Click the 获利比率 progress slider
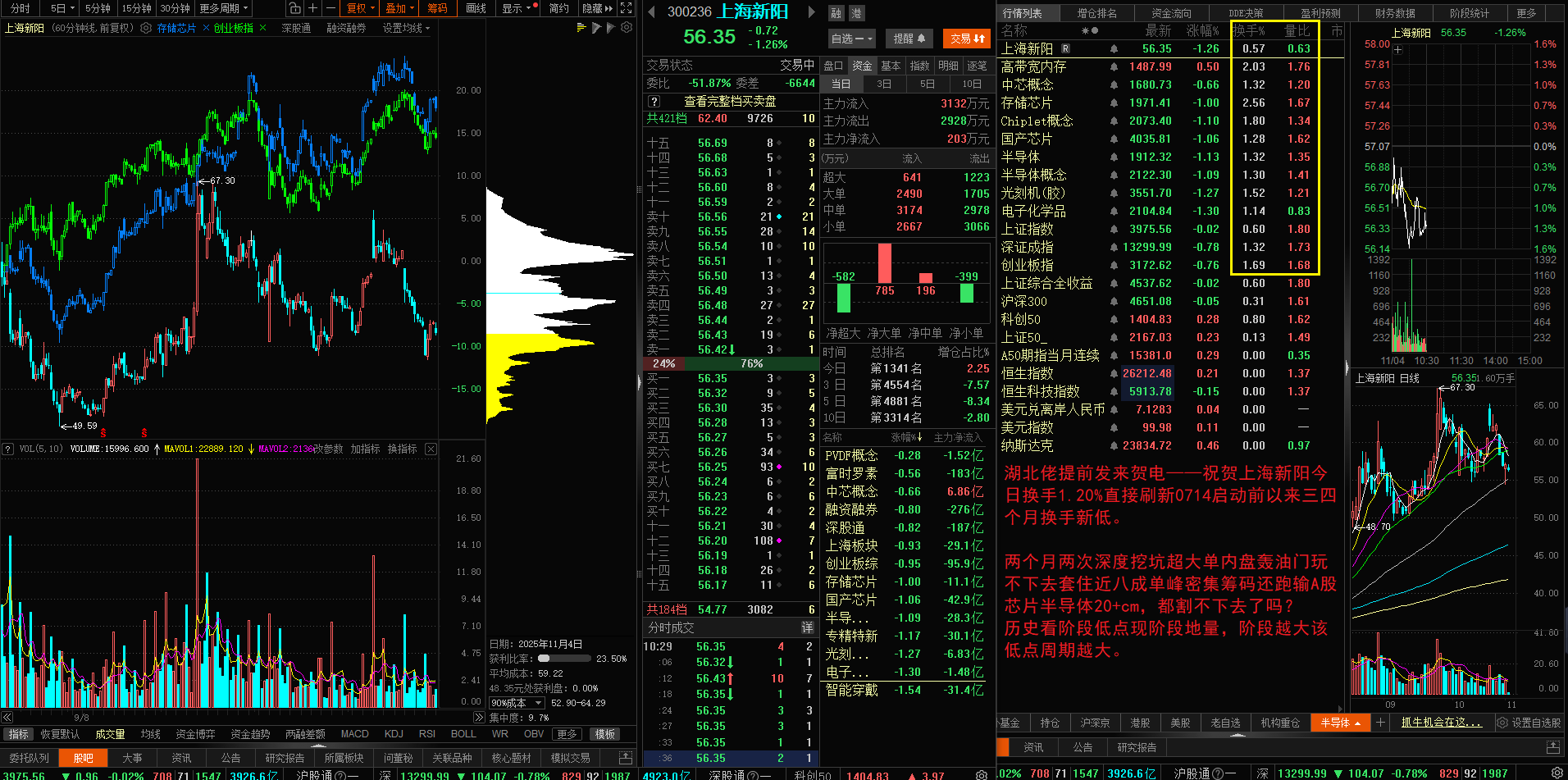This screenshot has width=1568, height=780. (564, 659)
